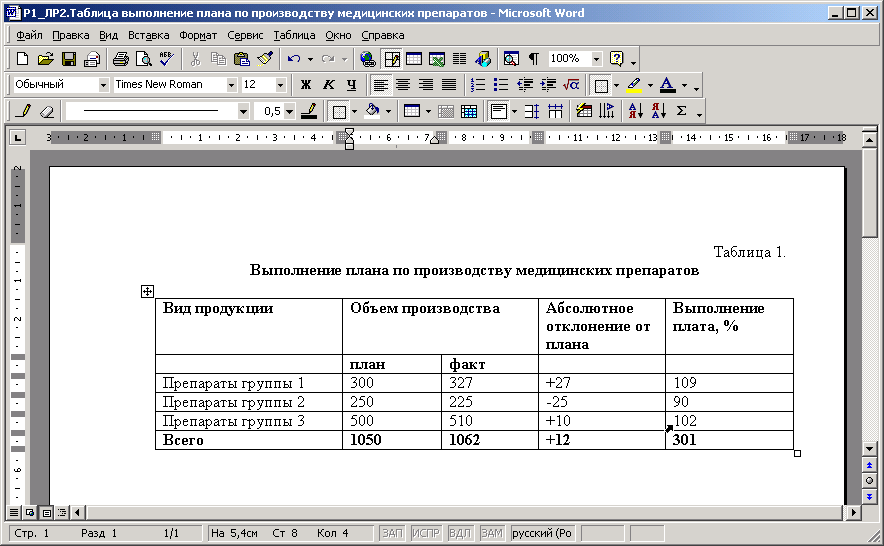Save the document with floppy icon
This screenshot has width=884, height=546.
tap(69, 59)
